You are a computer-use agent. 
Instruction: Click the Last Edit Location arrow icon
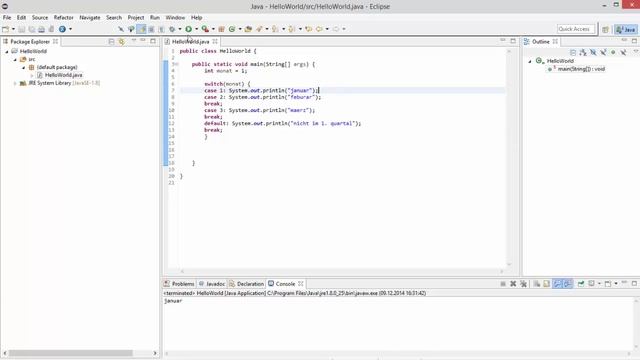click(309, 29)
